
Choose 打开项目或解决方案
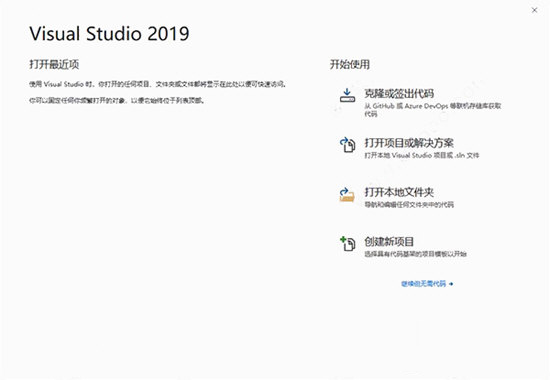pyautogui.click(x=409, y=143)
